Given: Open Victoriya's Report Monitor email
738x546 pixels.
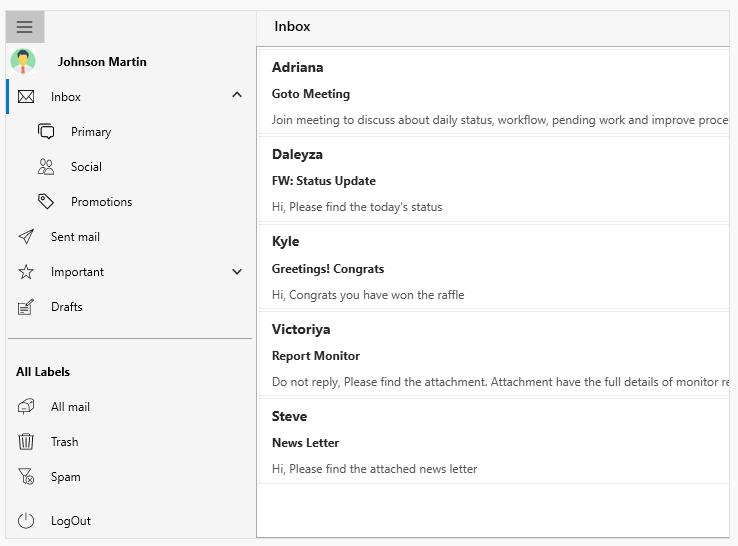Looking at the screenshot, I should [x=494, y=353].
